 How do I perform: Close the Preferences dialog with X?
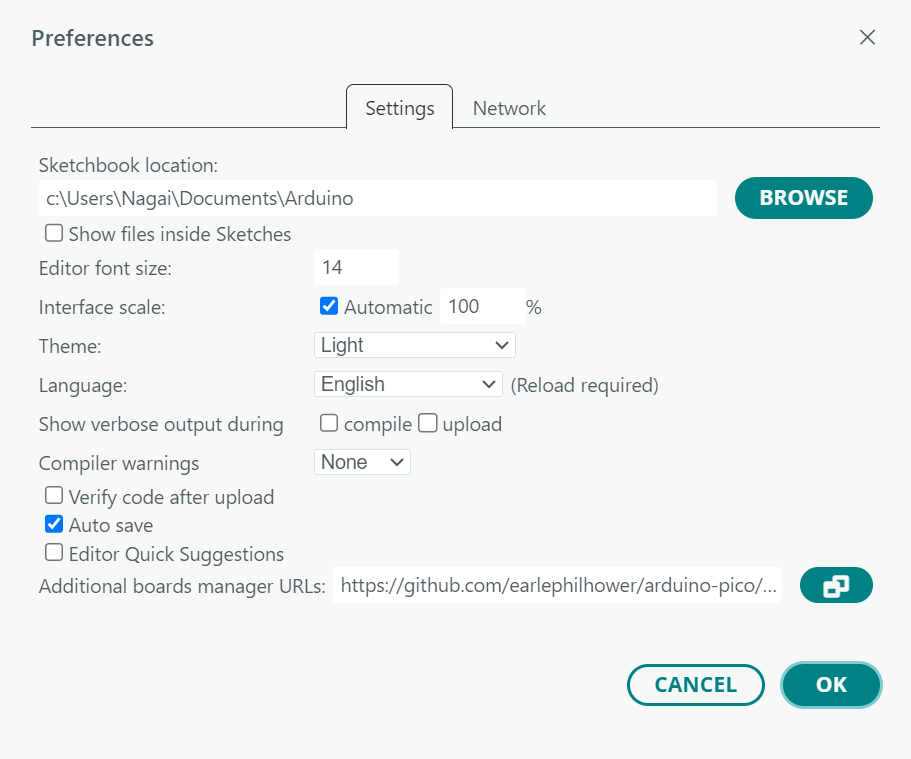pos(867,38)
